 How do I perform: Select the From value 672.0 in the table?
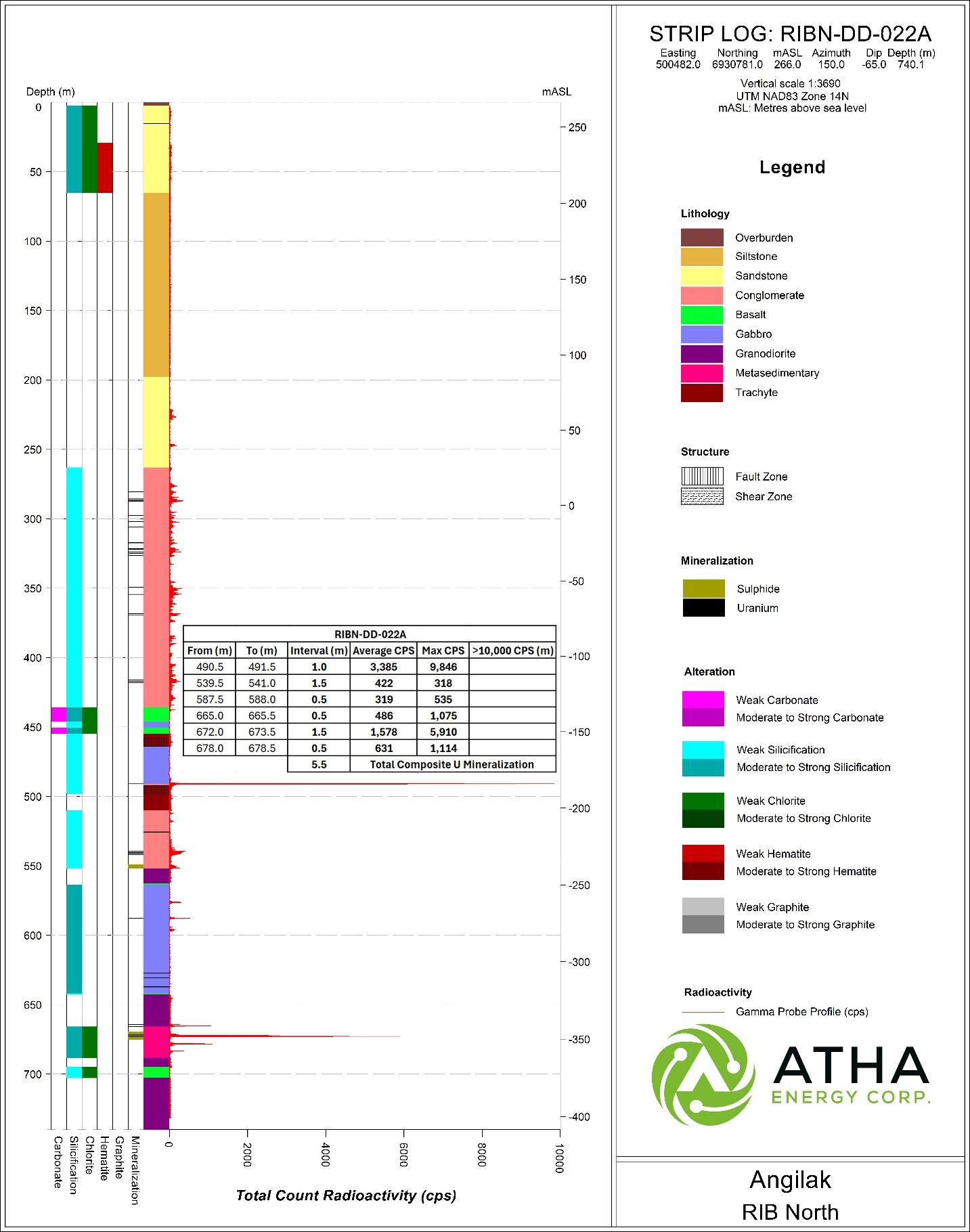[210, 732]
